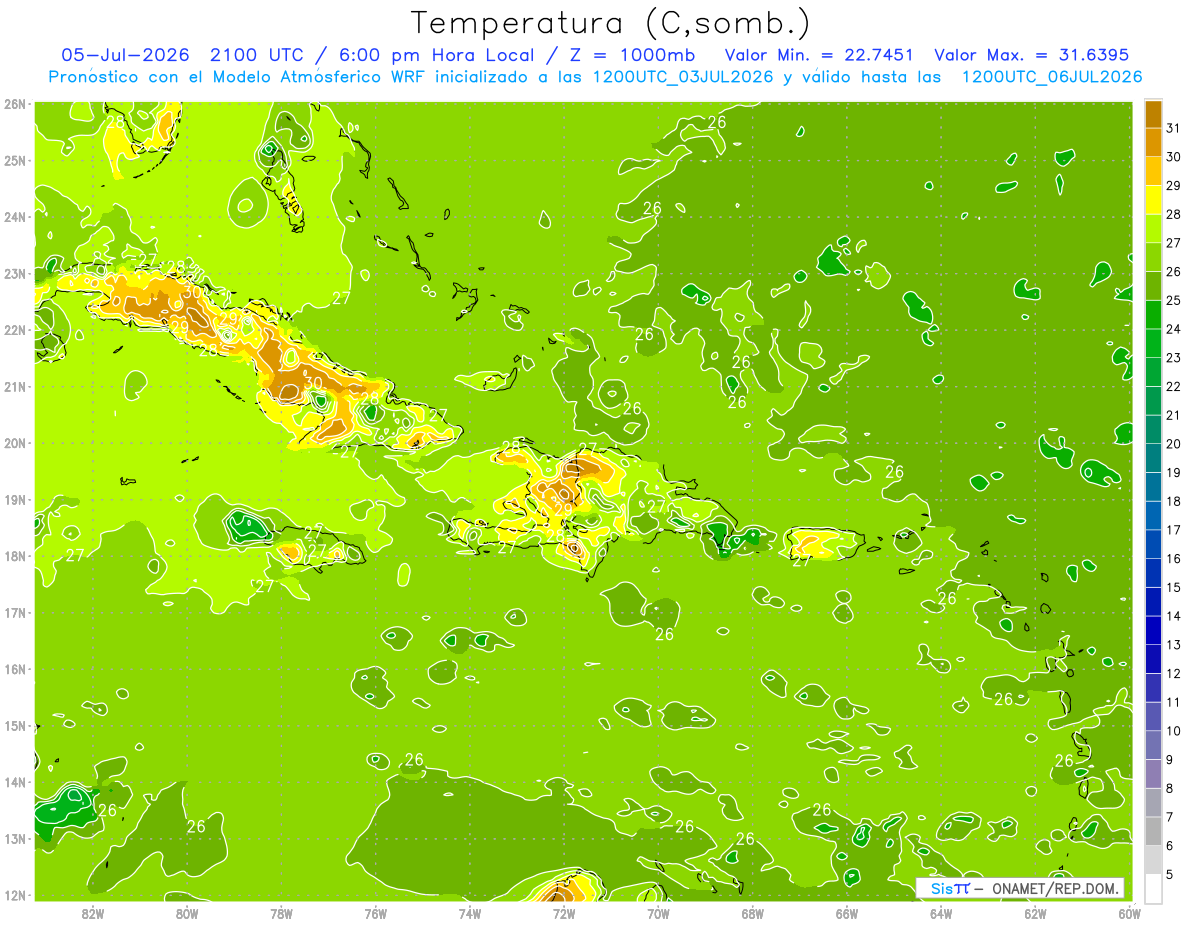Click the "82W" longitude axis label

[x=93, y=912]
